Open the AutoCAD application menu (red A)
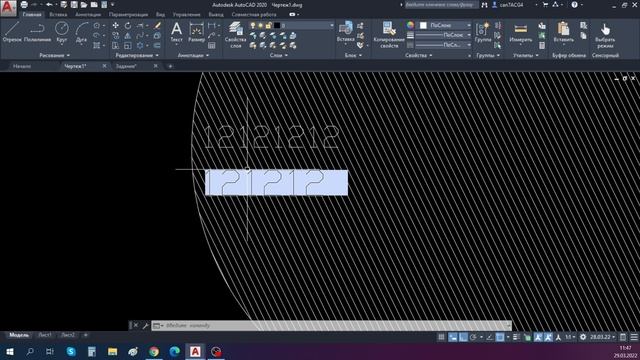This screenshot has height=360, width=640. (x=8, y=8)
